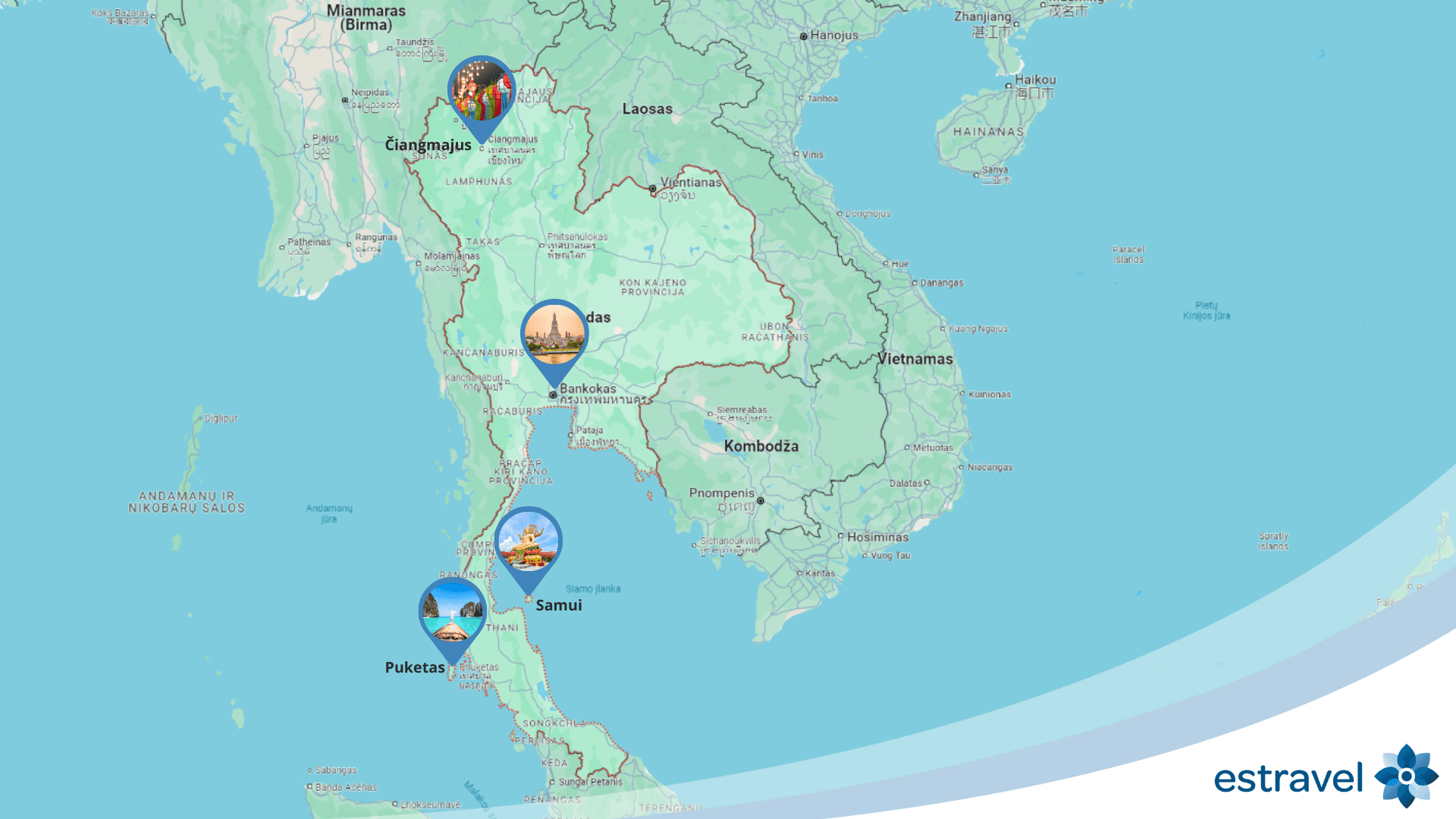1456x819 pixels.
Task: Click the Siamo įlanka gulf label
Action: [x=593, y=588]
